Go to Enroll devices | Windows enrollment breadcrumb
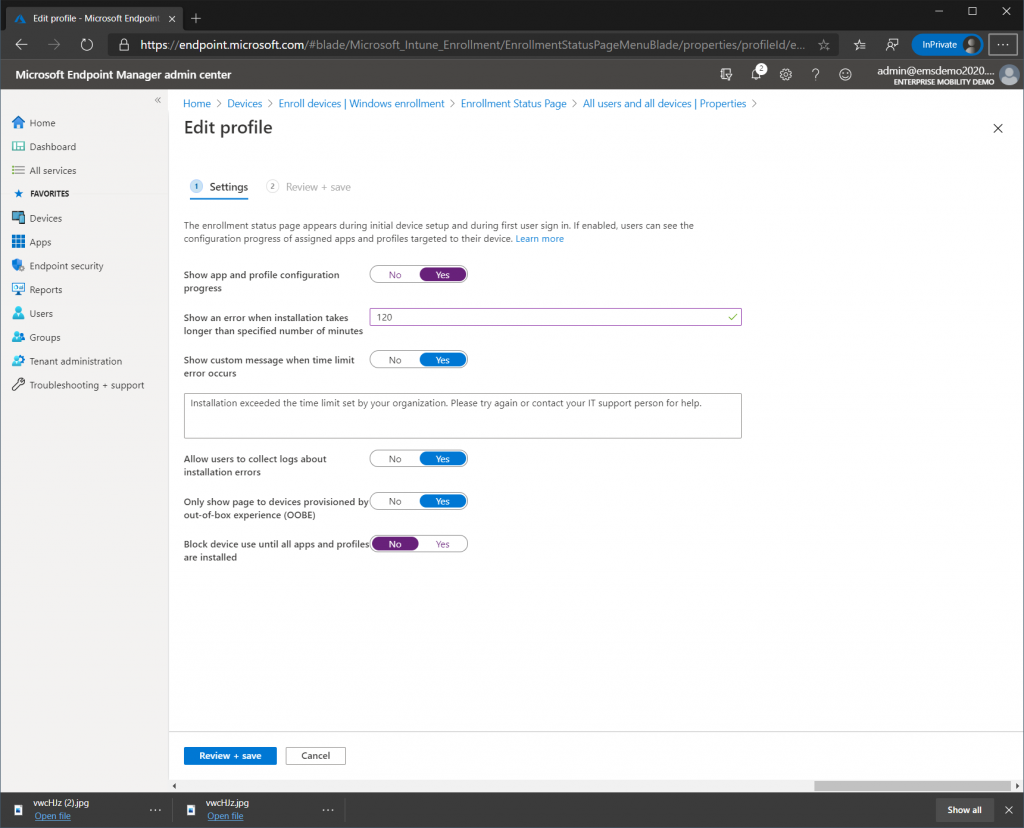This screenshot has height=828, width=1024. (x=361, y=104)
